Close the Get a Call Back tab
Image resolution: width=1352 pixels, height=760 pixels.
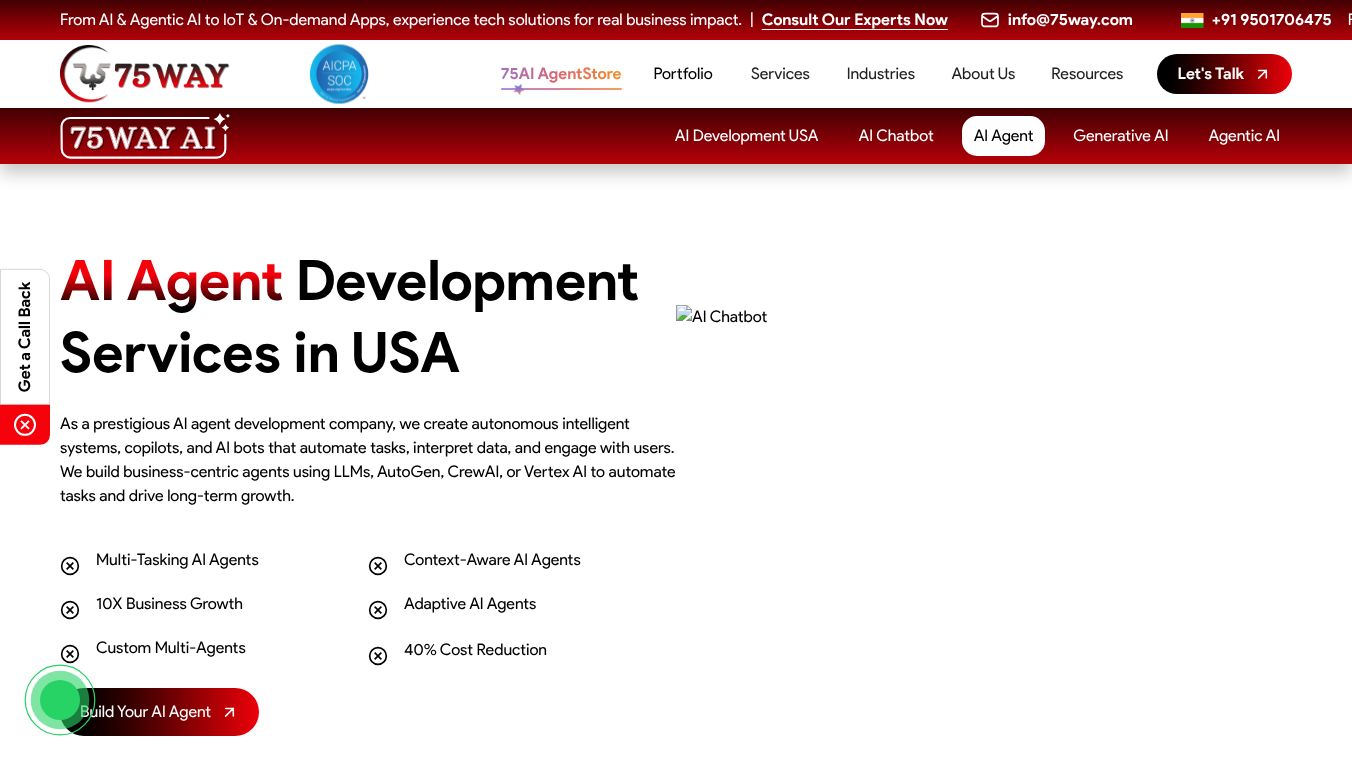pos(25,425)
